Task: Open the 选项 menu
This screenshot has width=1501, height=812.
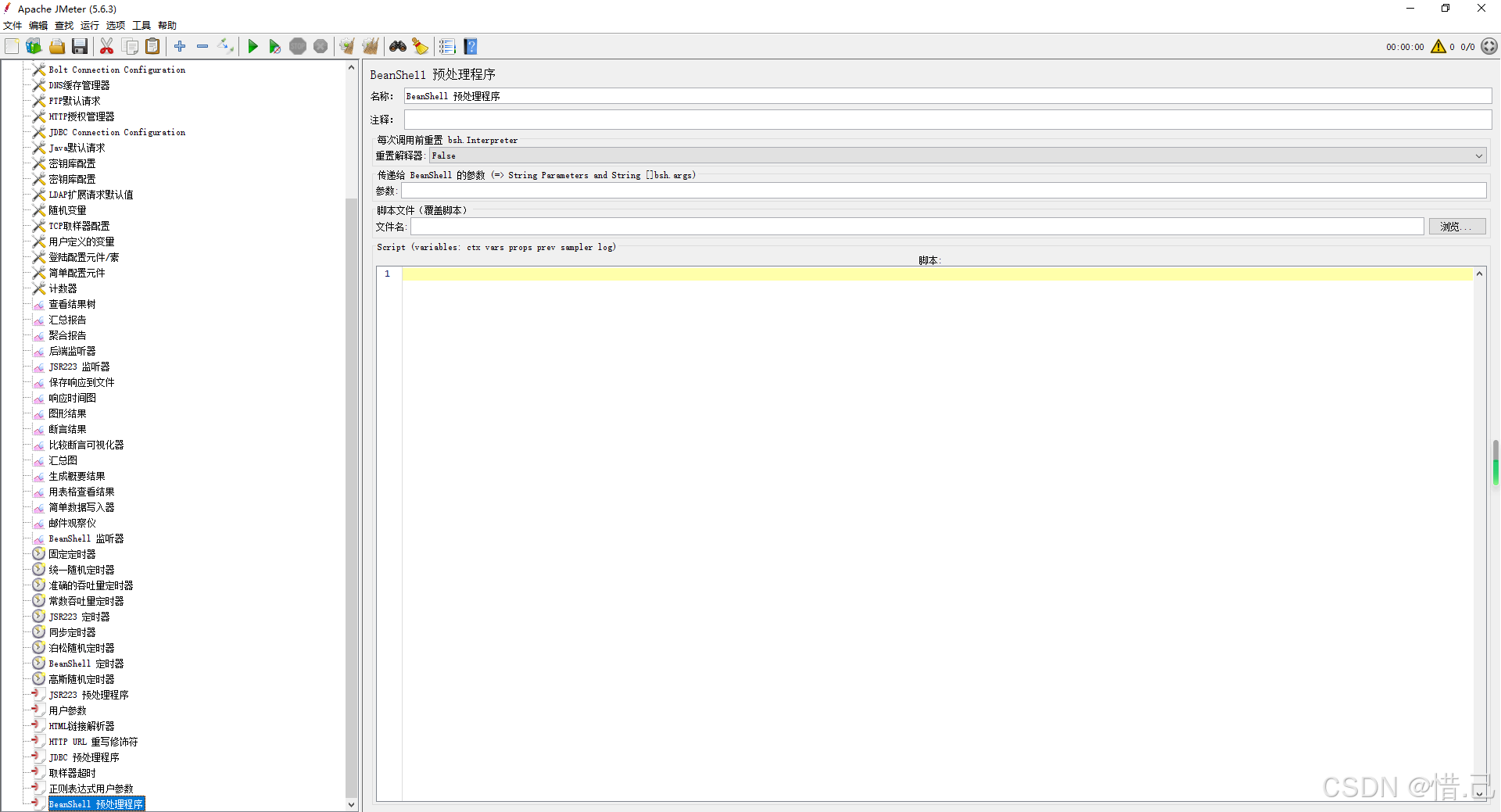Action: tap(116, 26)
